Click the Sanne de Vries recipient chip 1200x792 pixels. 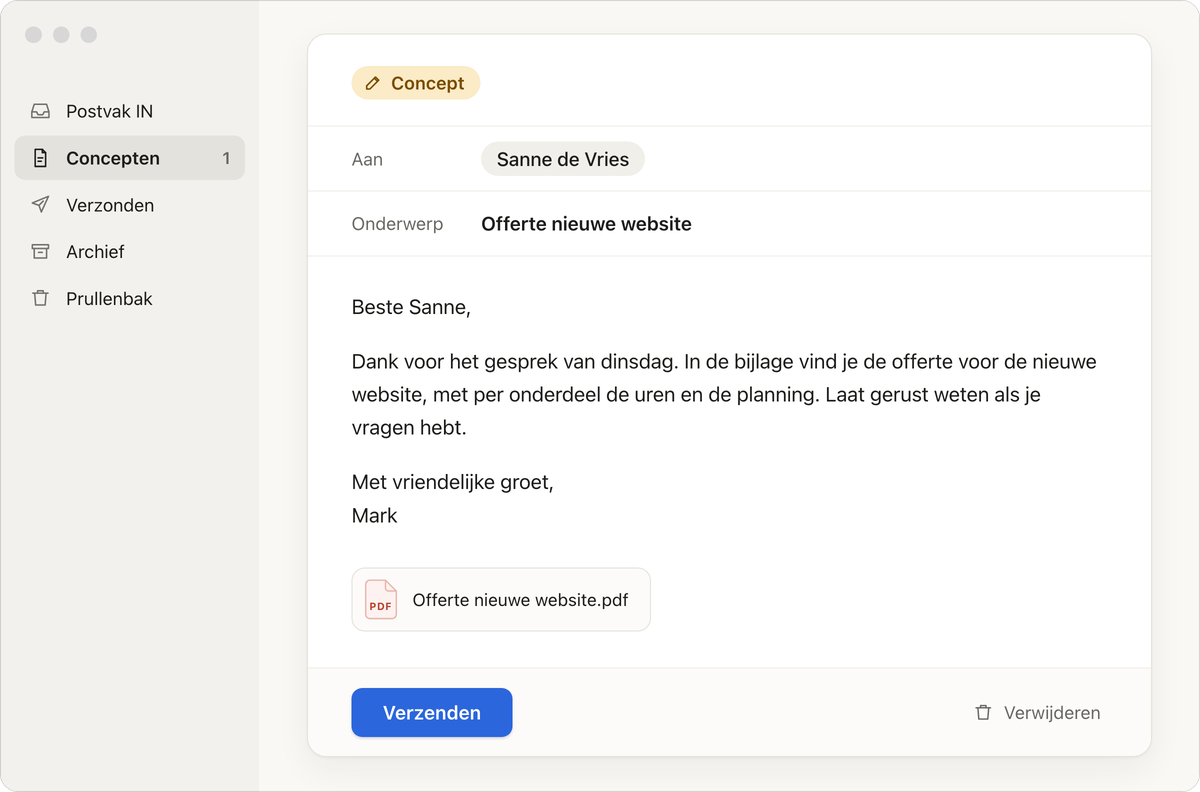563,159
